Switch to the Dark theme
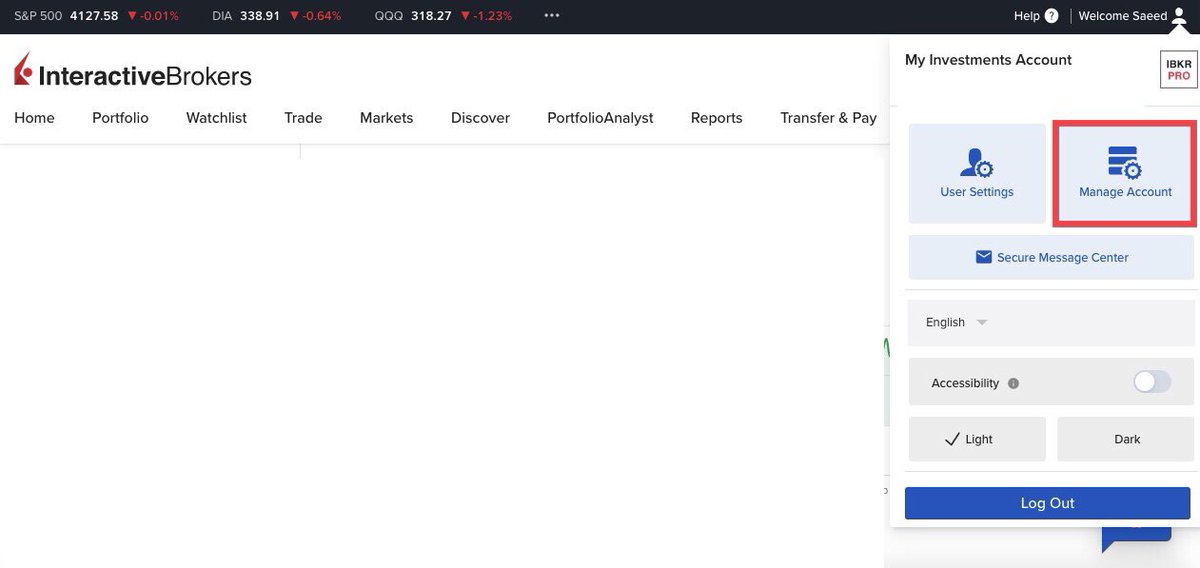Screen dimensions: 1200x568 (x=1126, y=439)
